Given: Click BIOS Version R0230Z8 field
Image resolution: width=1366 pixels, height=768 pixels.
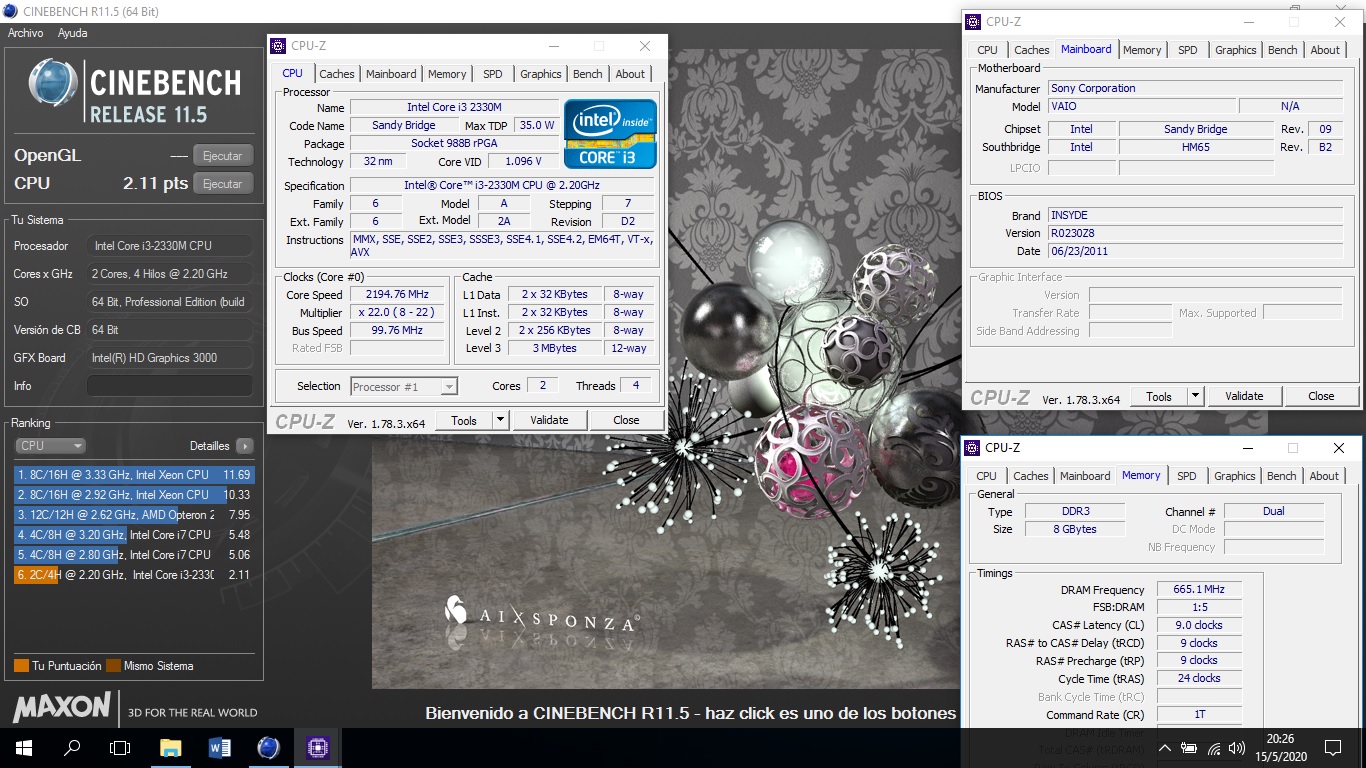Looking at the screenshot, I should point(1195,233).
